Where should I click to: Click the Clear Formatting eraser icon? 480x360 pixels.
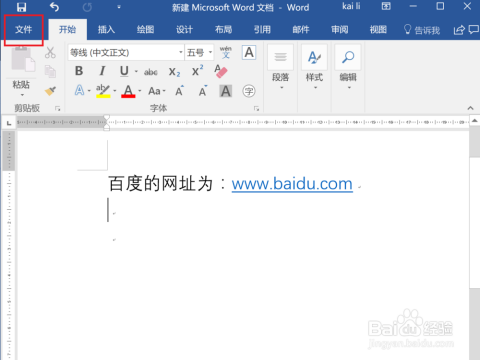coord(221,71)
